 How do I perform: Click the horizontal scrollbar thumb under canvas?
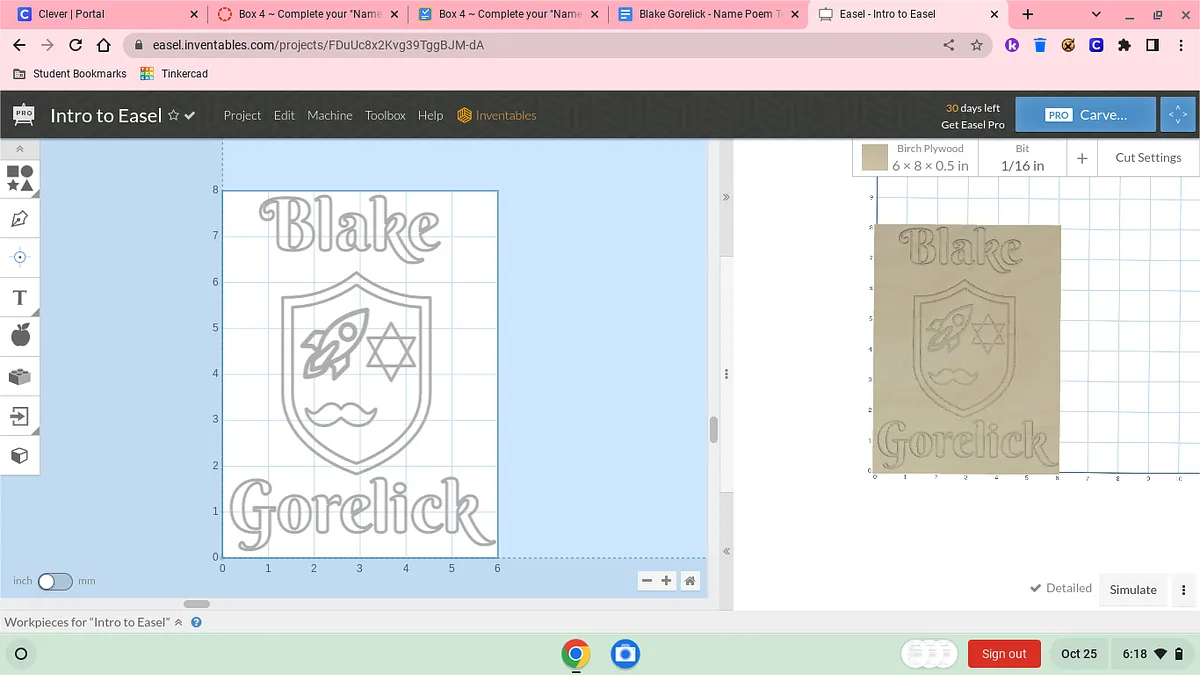pyautogui.click(x=197, y=604)
